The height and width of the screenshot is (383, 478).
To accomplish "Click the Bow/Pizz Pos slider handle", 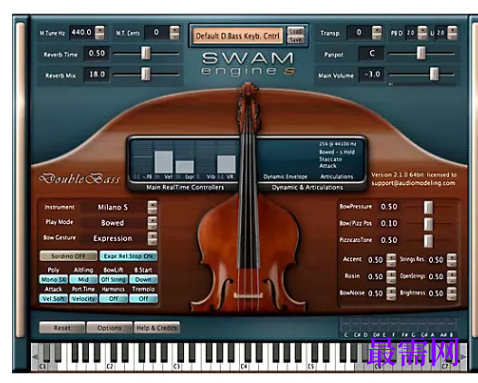I will 428,224.
